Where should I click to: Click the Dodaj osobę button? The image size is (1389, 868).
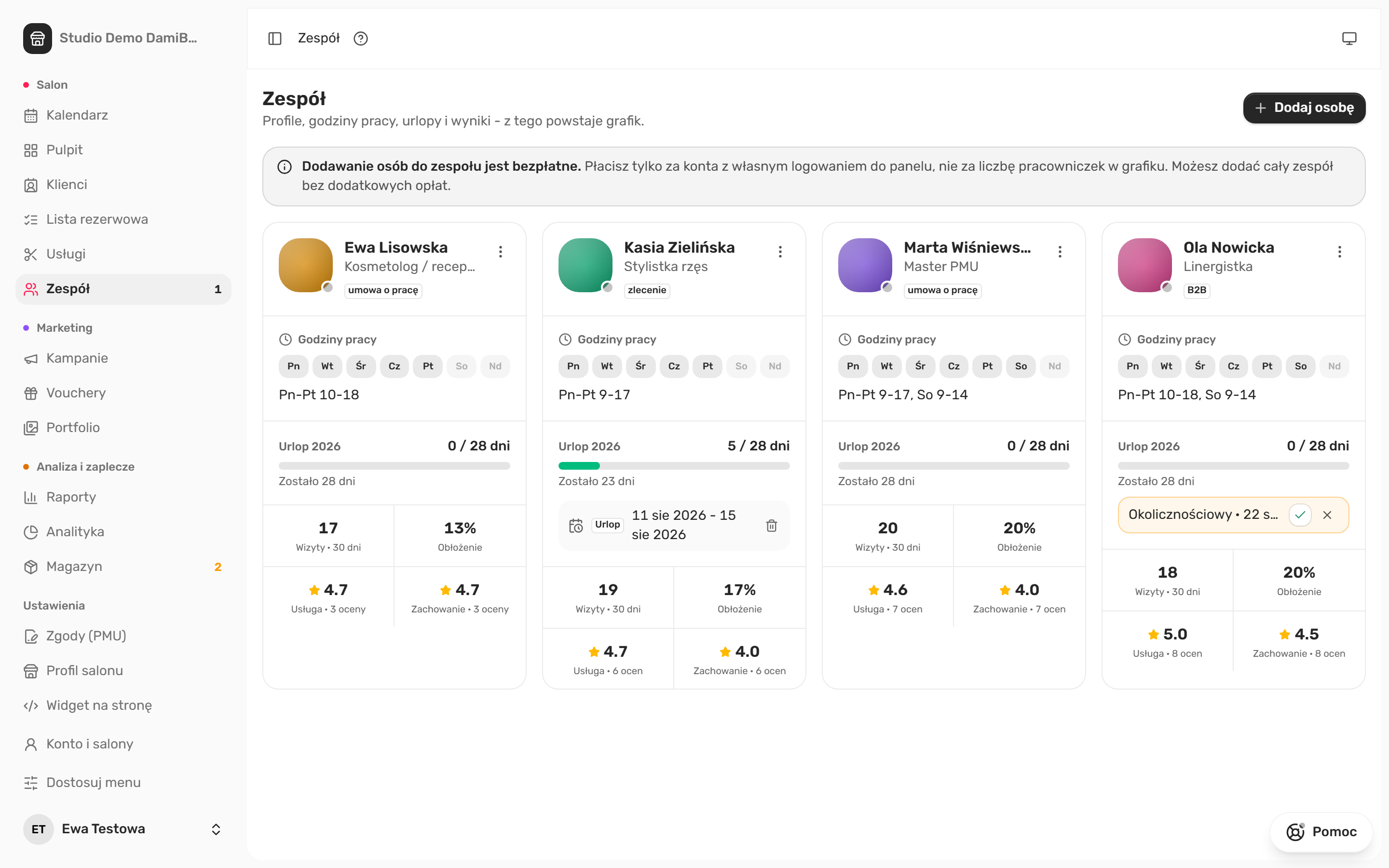click(x=1304, y=108)
